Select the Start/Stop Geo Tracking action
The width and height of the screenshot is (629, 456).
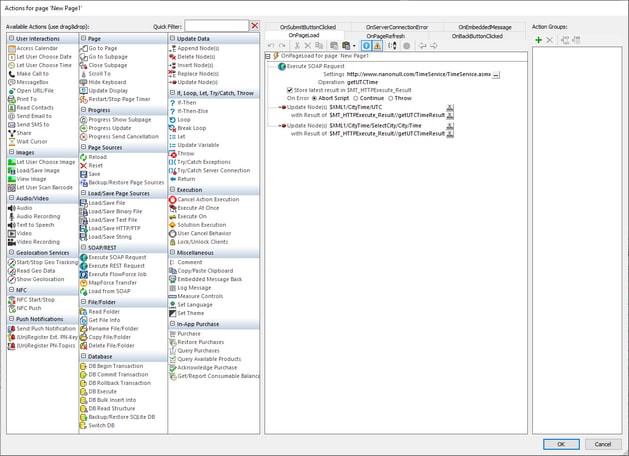(x=43, y=262)
